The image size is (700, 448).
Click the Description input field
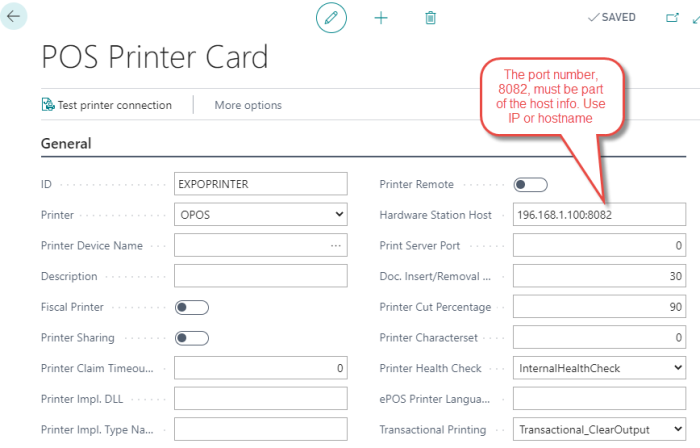261,276
